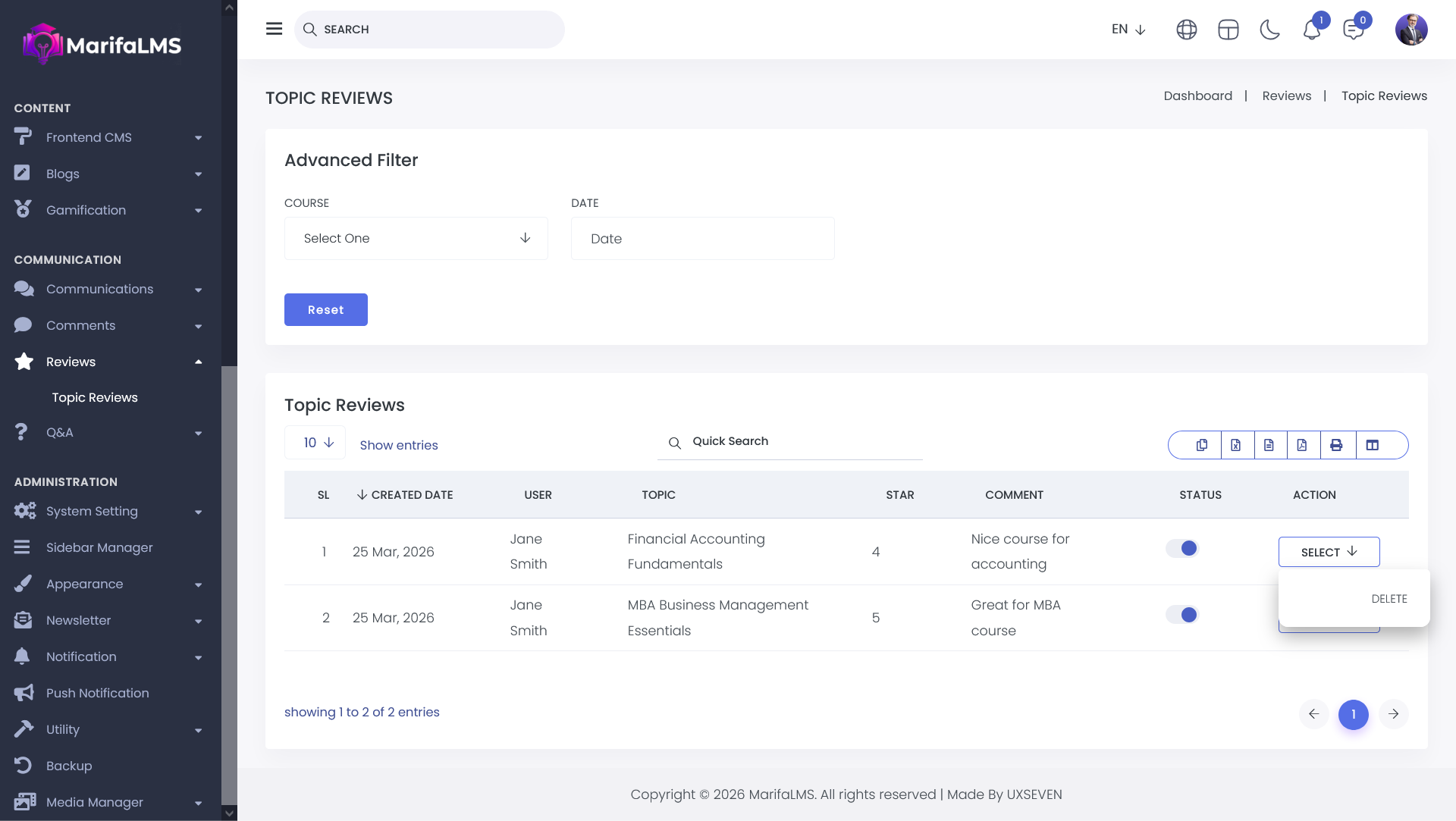Export table as PDF
The width and height of the screenshot is (1456, 821).
[x=1302, y=445]
